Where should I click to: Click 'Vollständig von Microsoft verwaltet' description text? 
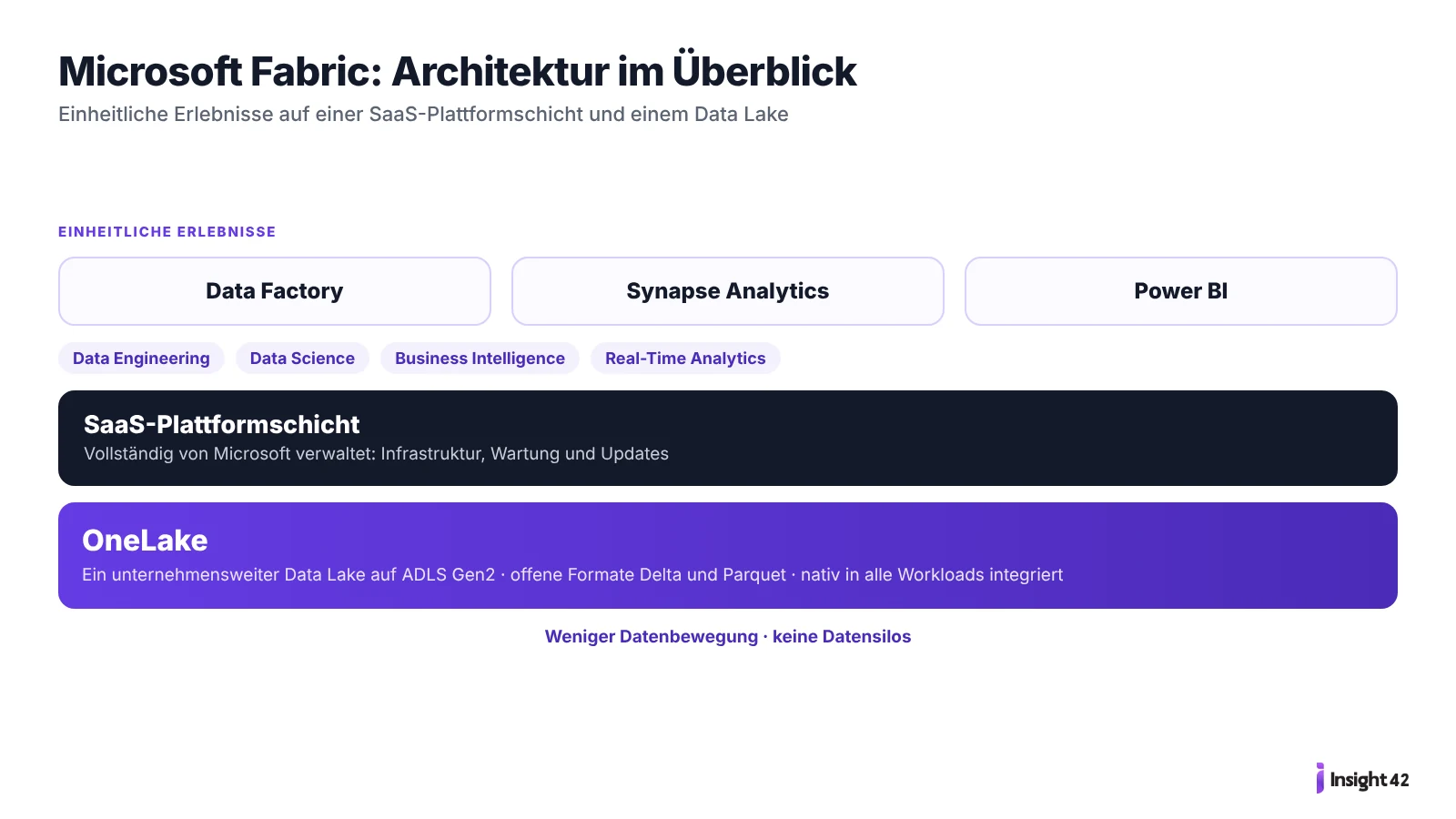point(376,453)
